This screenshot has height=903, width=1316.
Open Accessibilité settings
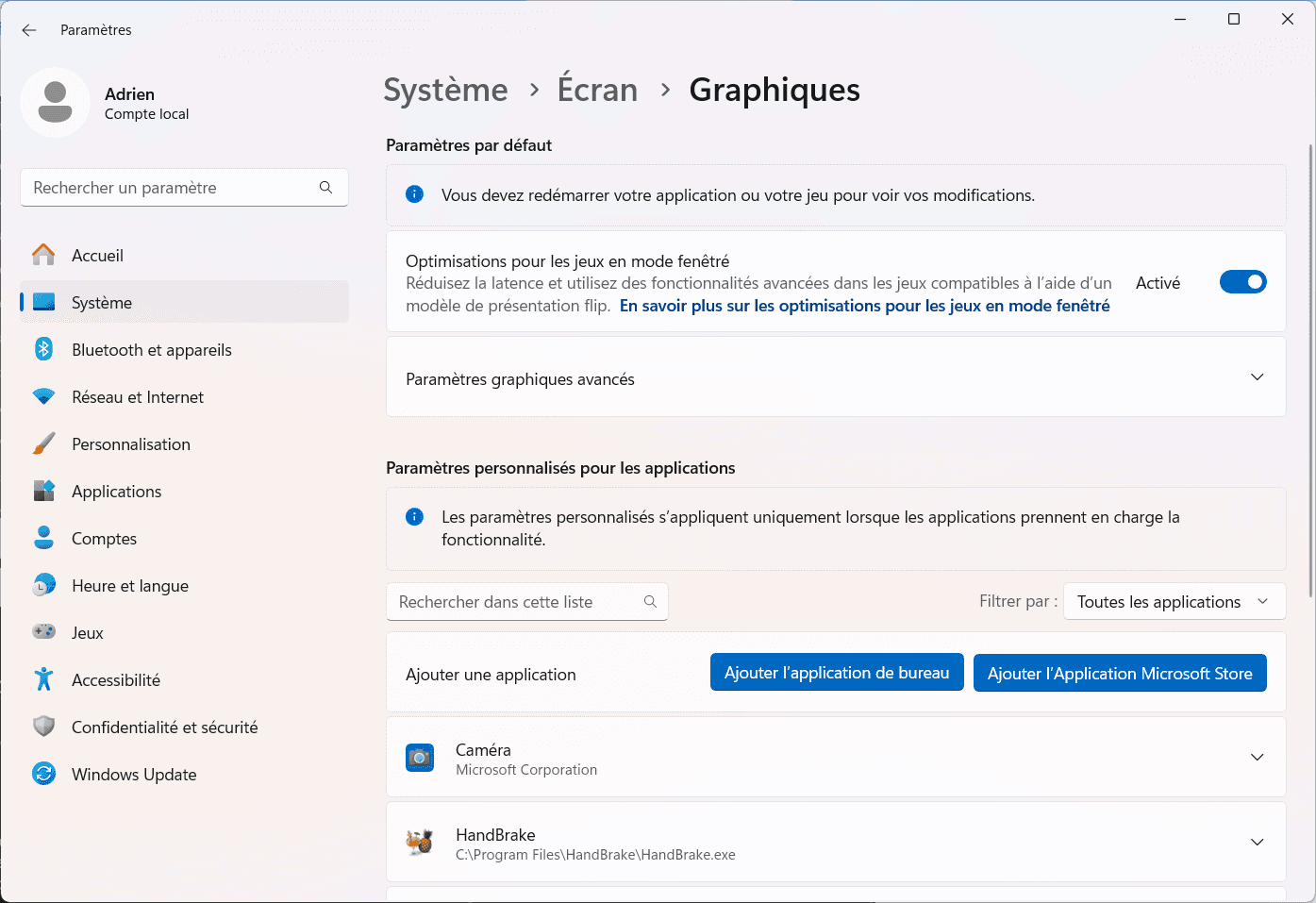click(x=184, y=679)
